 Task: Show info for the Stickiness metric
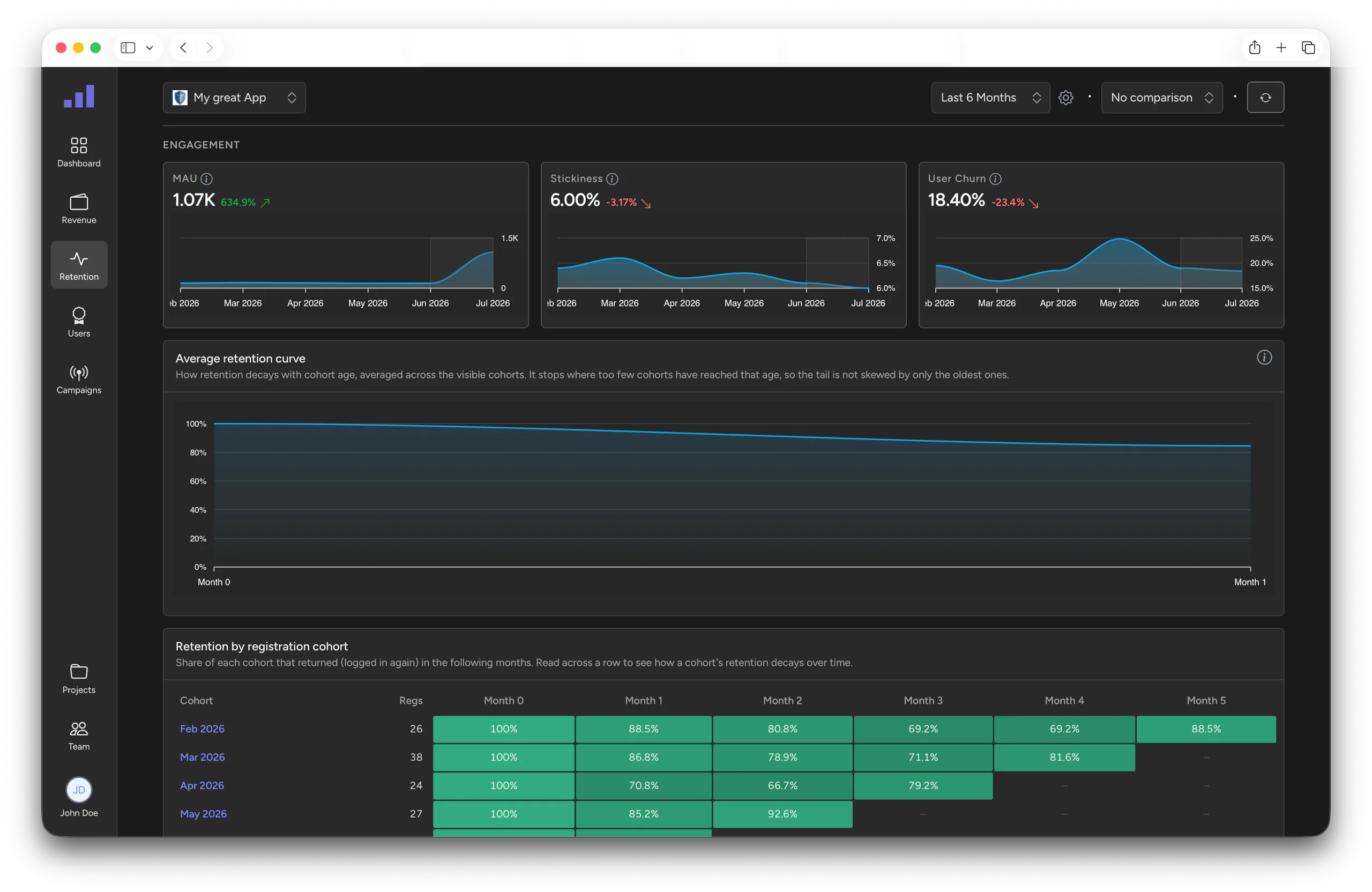613,179
